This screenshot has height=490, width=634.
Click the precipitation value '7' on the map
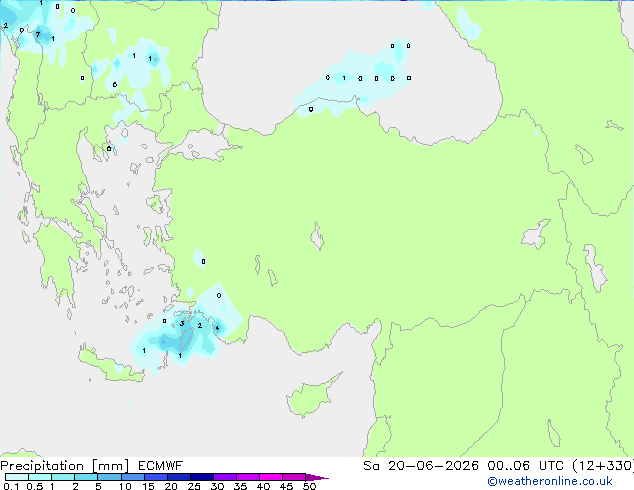[x=38, y=35]
